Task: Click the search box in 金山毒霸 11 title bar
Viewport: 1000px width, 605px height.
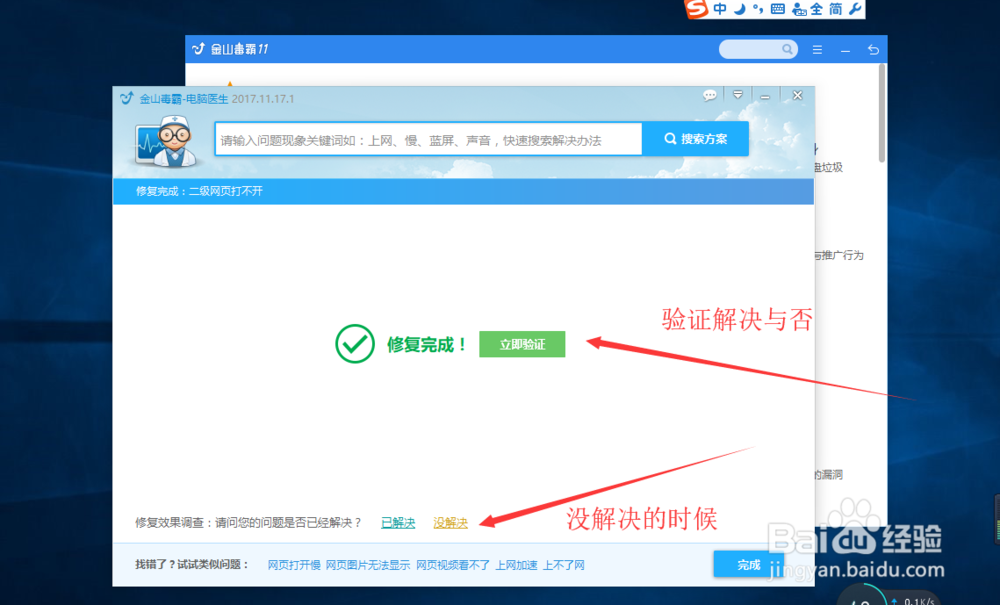Action: click(758, 49)
